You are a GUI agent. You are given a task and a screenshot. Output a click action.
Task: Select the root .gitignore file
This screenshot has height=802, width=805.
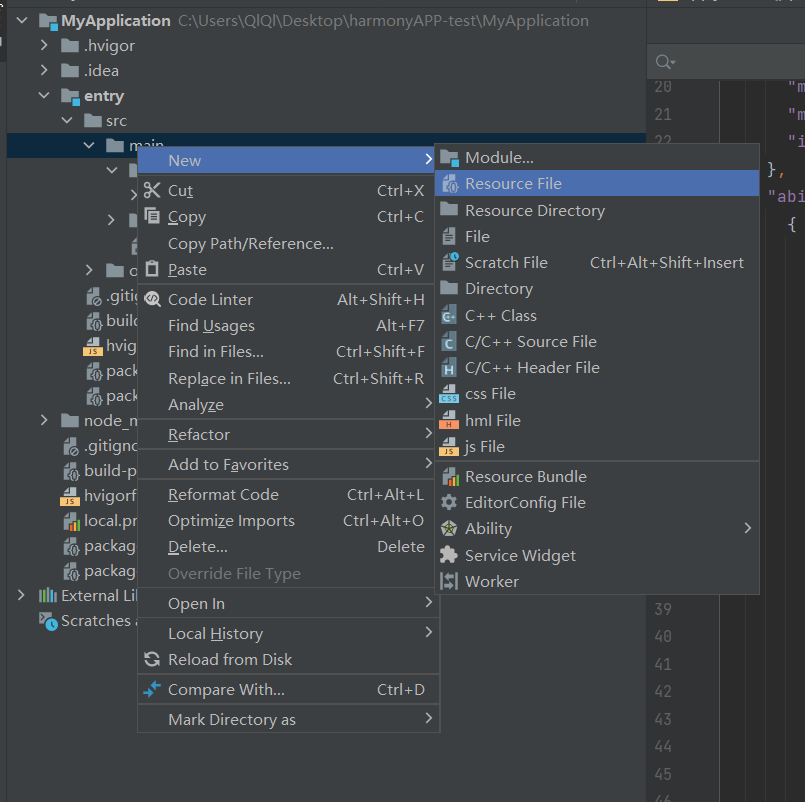coord(100,446)
